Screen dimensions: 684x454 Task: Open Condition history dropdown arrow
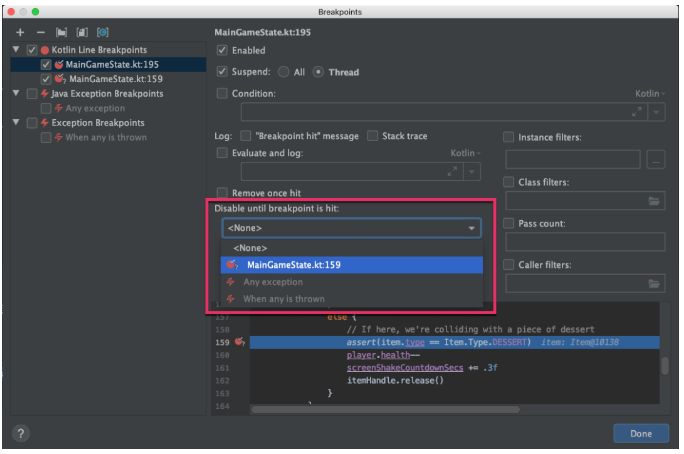[656, 112]
